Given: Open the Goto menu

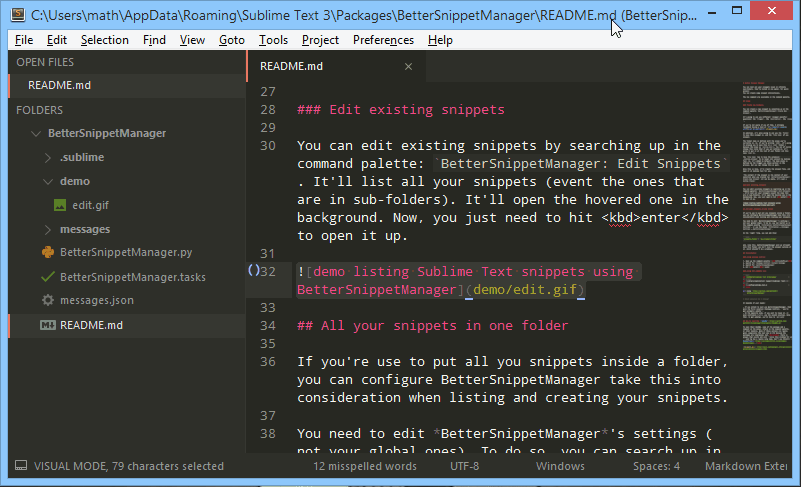Looking at the screenshot, I should 232,40.
